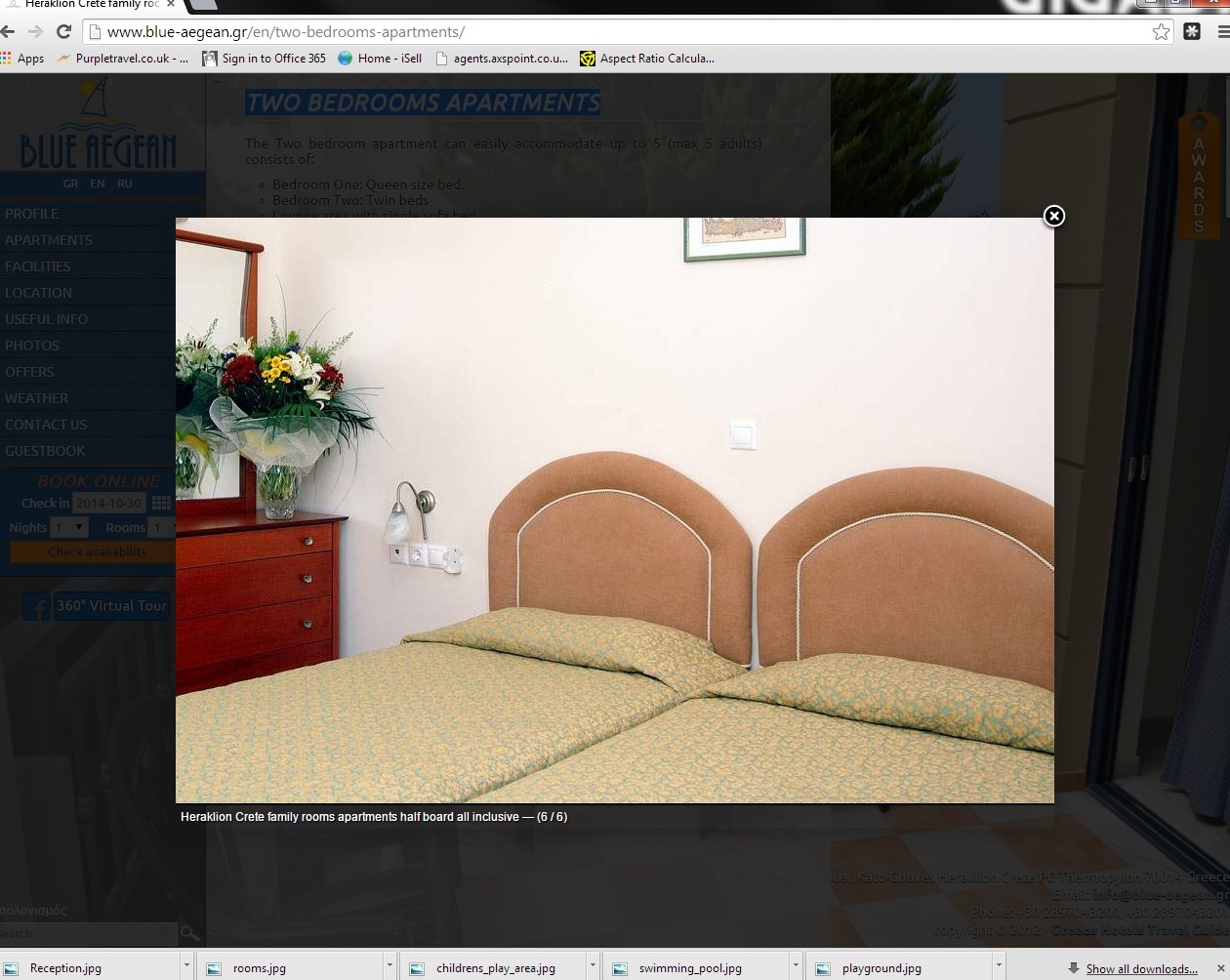
Task: Select the Heraklion Crete family browser tab
Action: click(x=88, y=5)
